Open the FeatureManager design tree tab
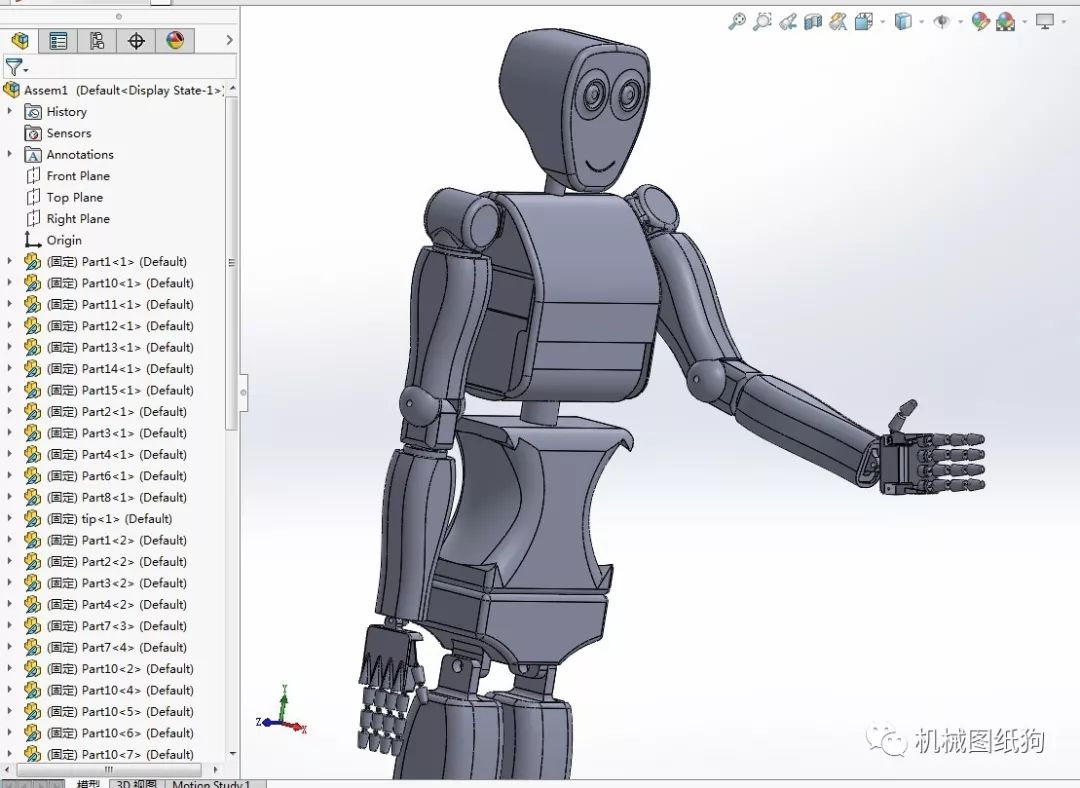Image resolution: width=1080 pixels, height=788 pixels. [20, 41]
